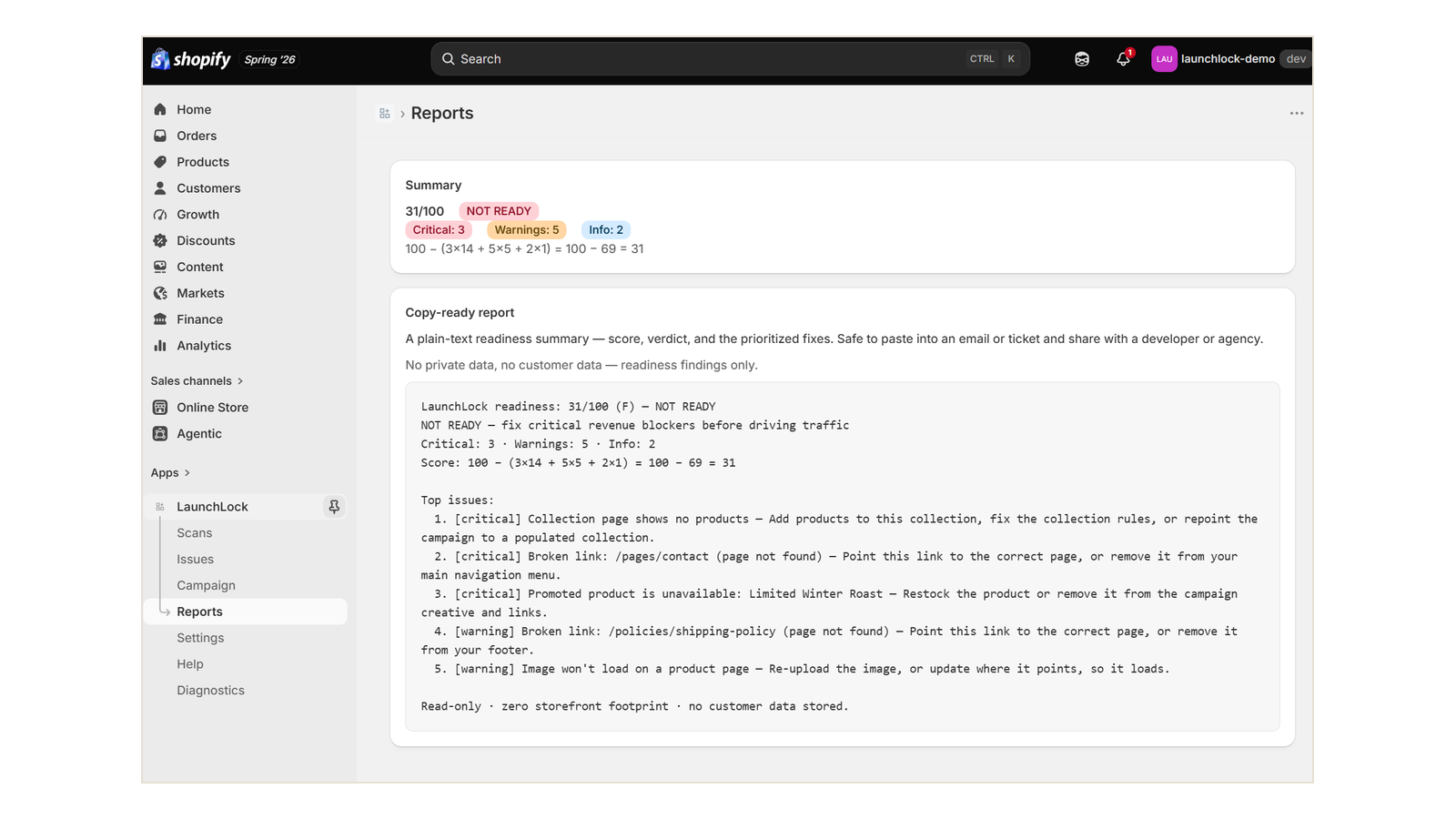
Task: Click the "No private data" note
Action: click(x=581, y=366)
